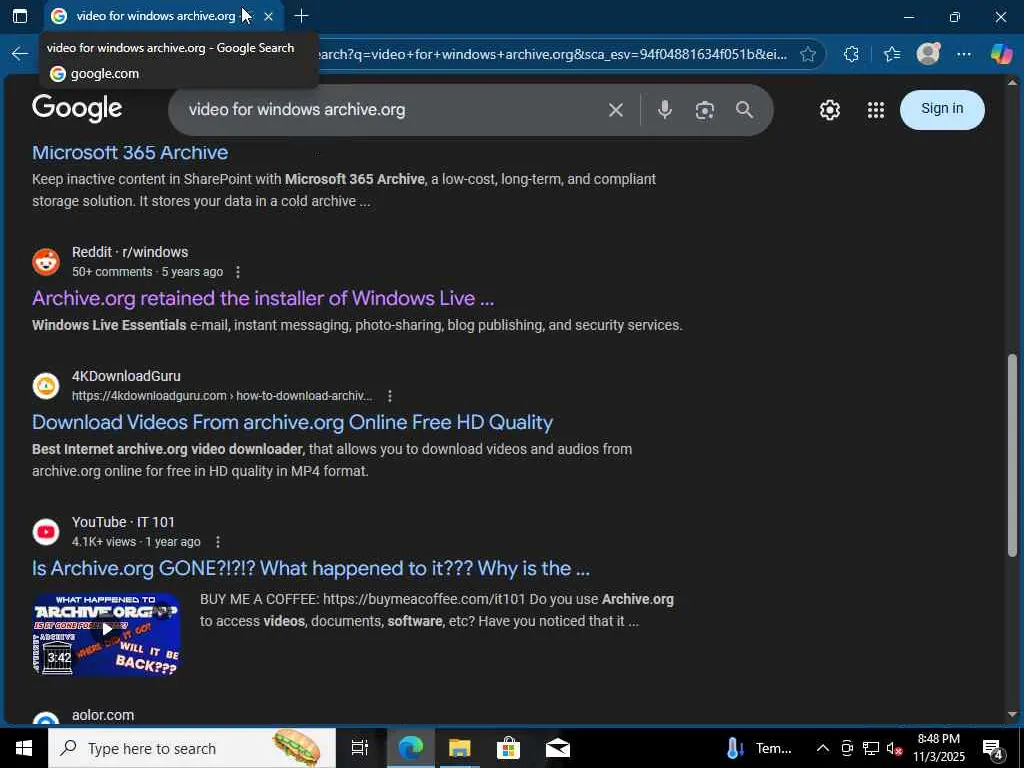
Task: Click the YouTube favicon icon
Action: (x=46, y=532)
